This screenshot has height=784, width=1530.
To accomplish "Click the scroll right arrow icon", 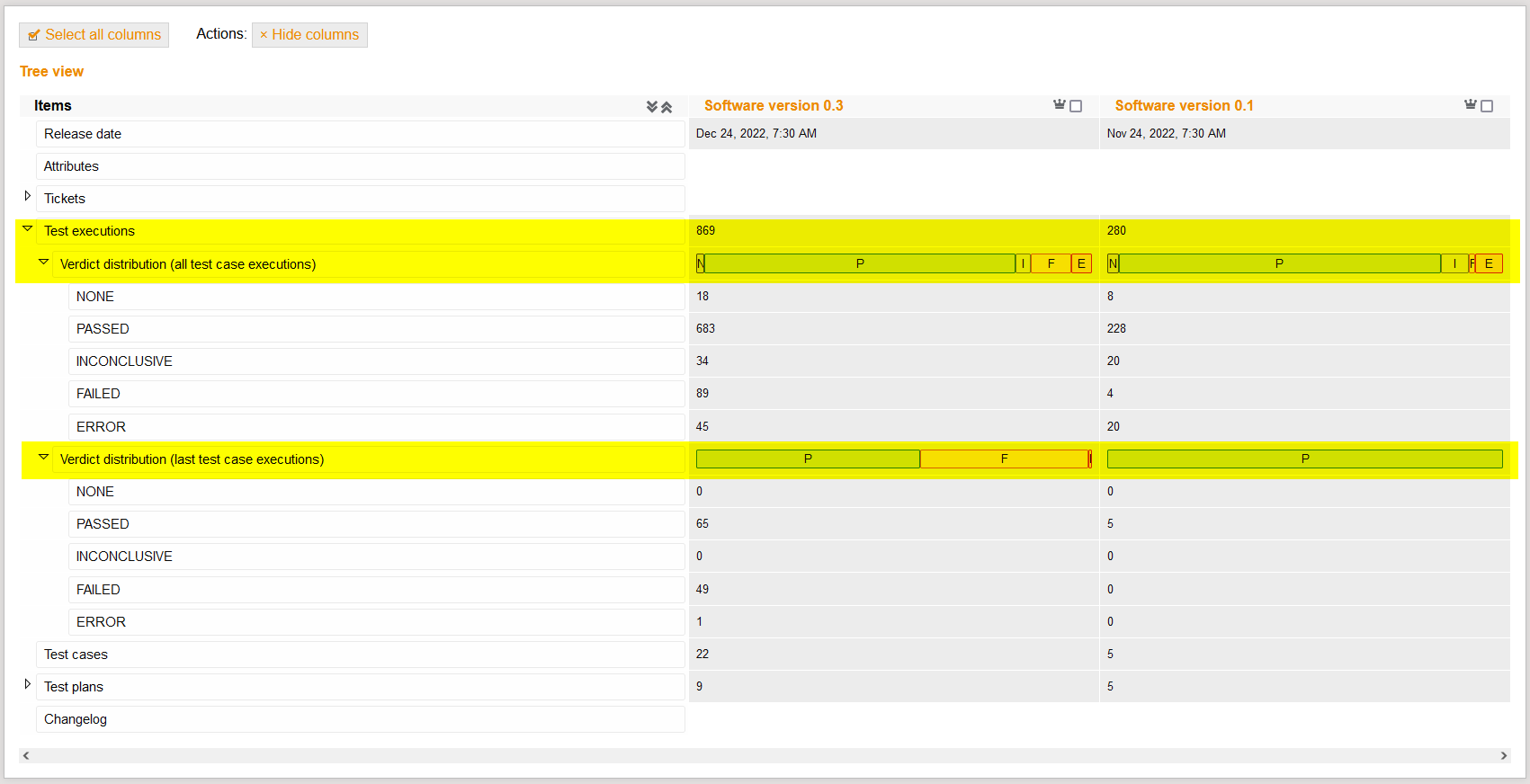I will (1503, 755).
